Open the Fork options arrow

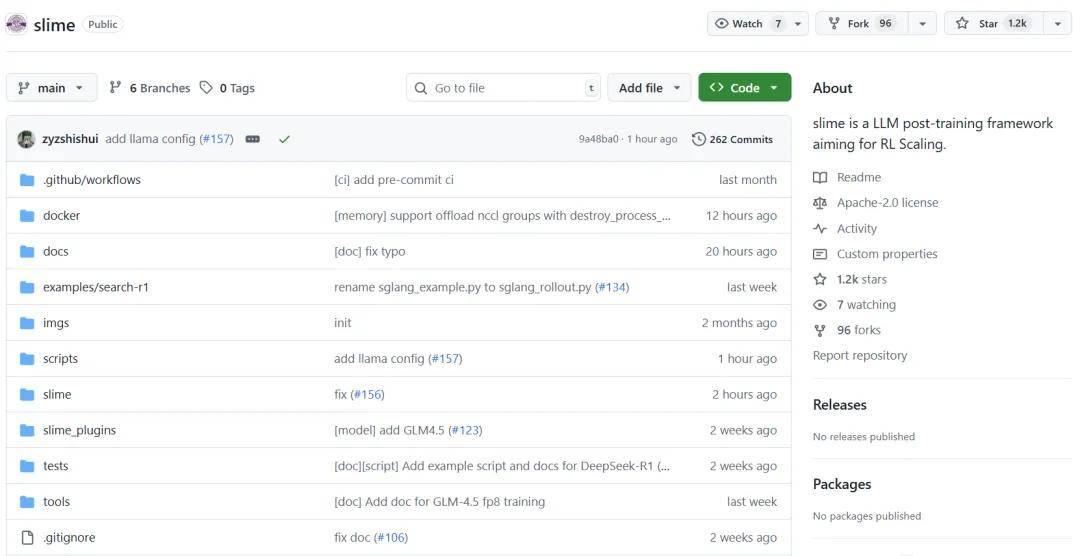coord(922,23)
